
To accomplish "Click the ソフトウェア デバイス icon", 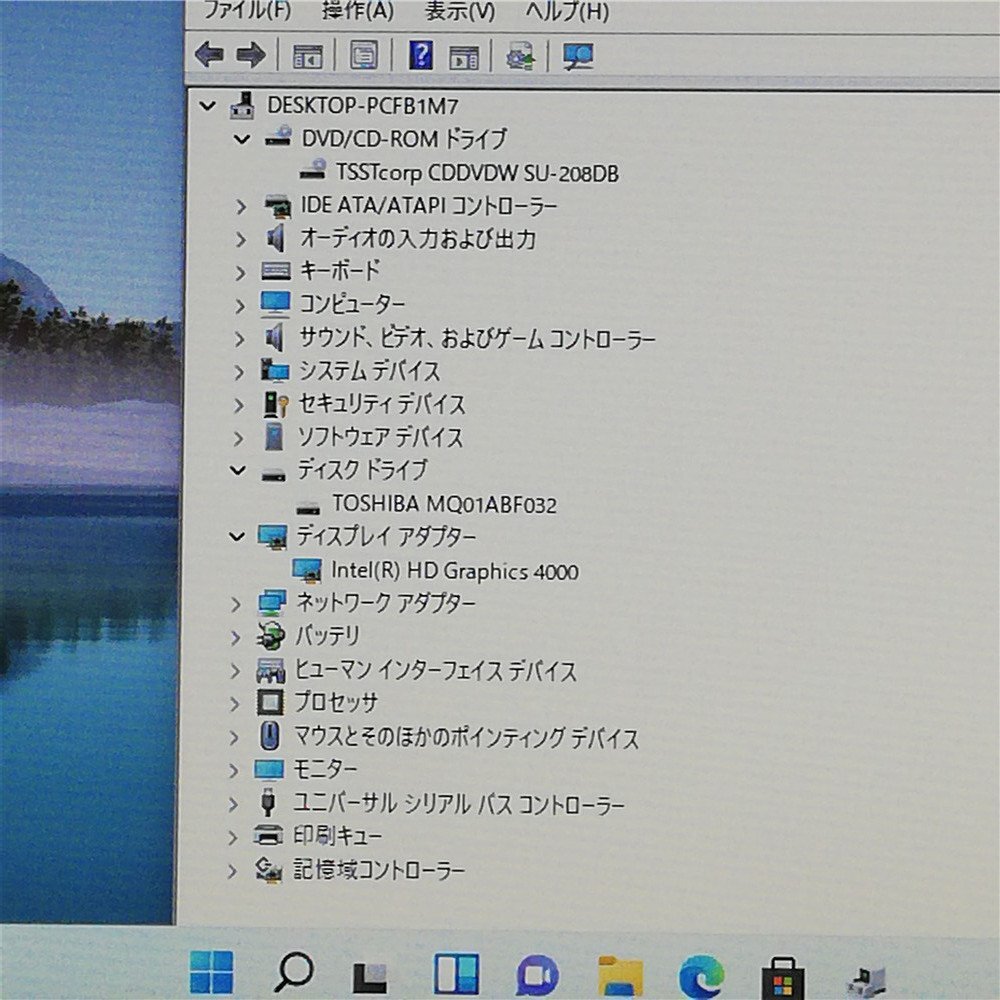I will click(275, 437).
